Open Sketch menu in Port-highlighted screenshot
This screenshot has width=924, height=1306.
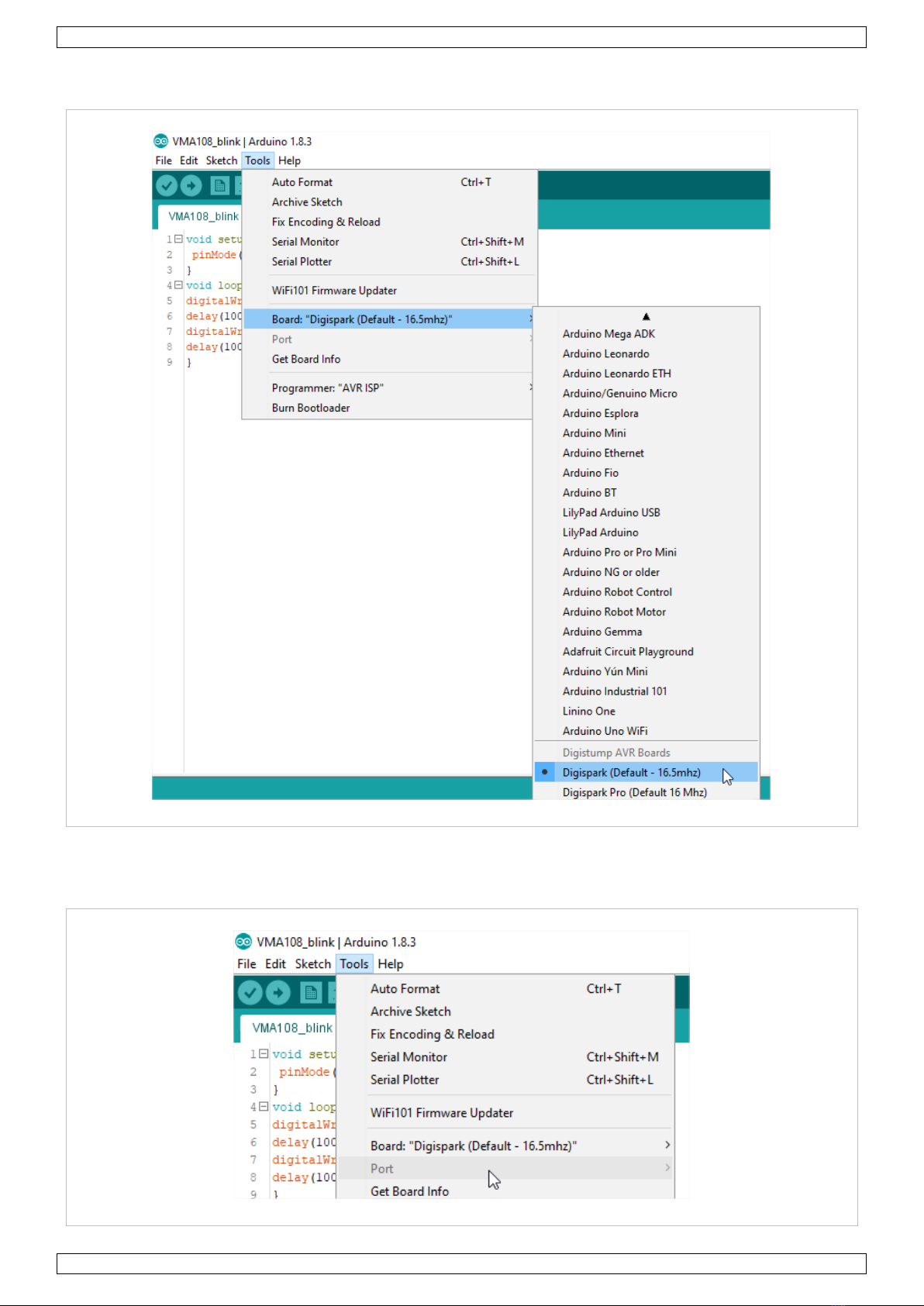(313, 964)
